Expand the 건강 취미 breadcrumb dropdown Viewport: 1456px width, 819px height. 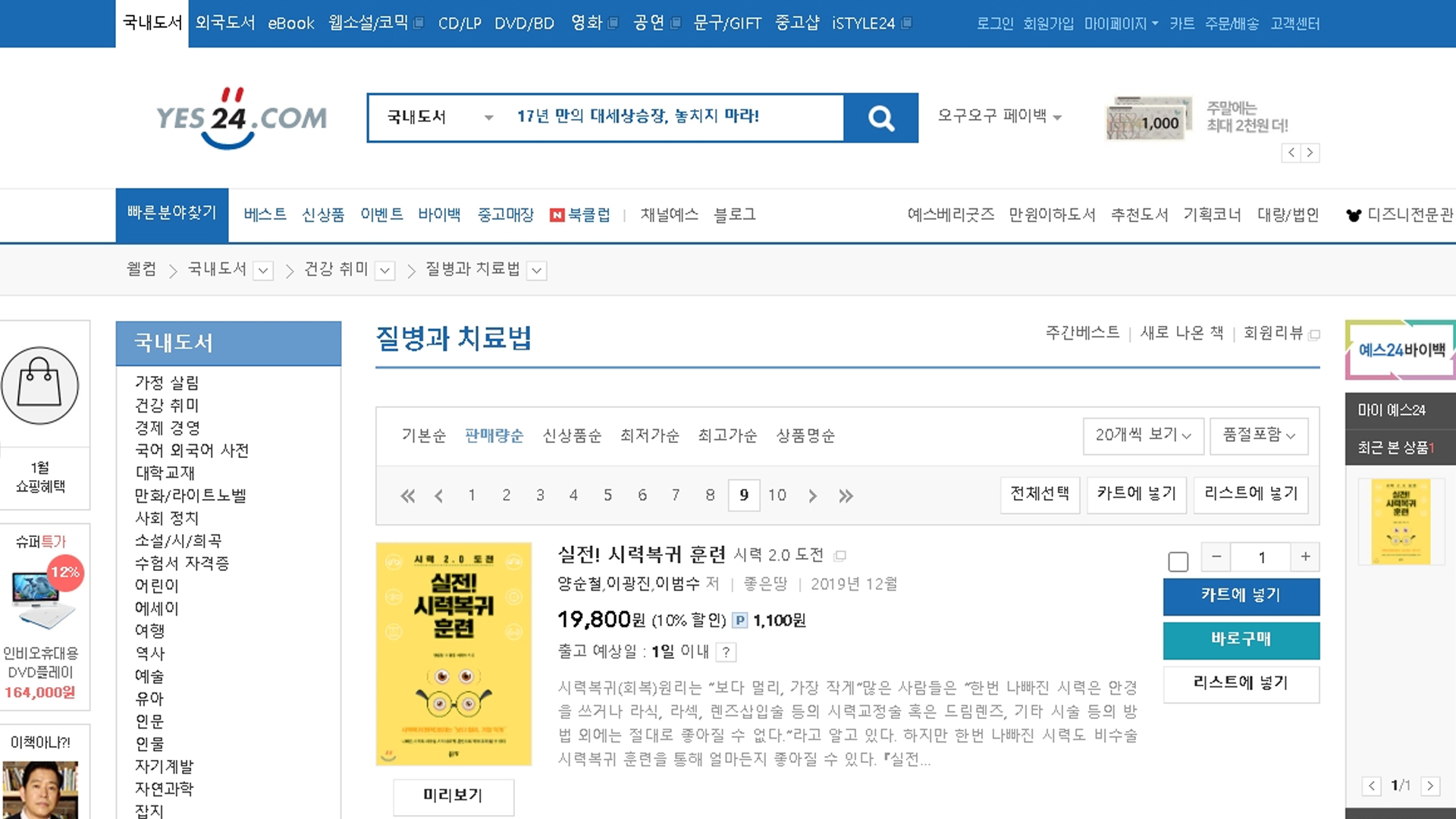coord(385,271)
